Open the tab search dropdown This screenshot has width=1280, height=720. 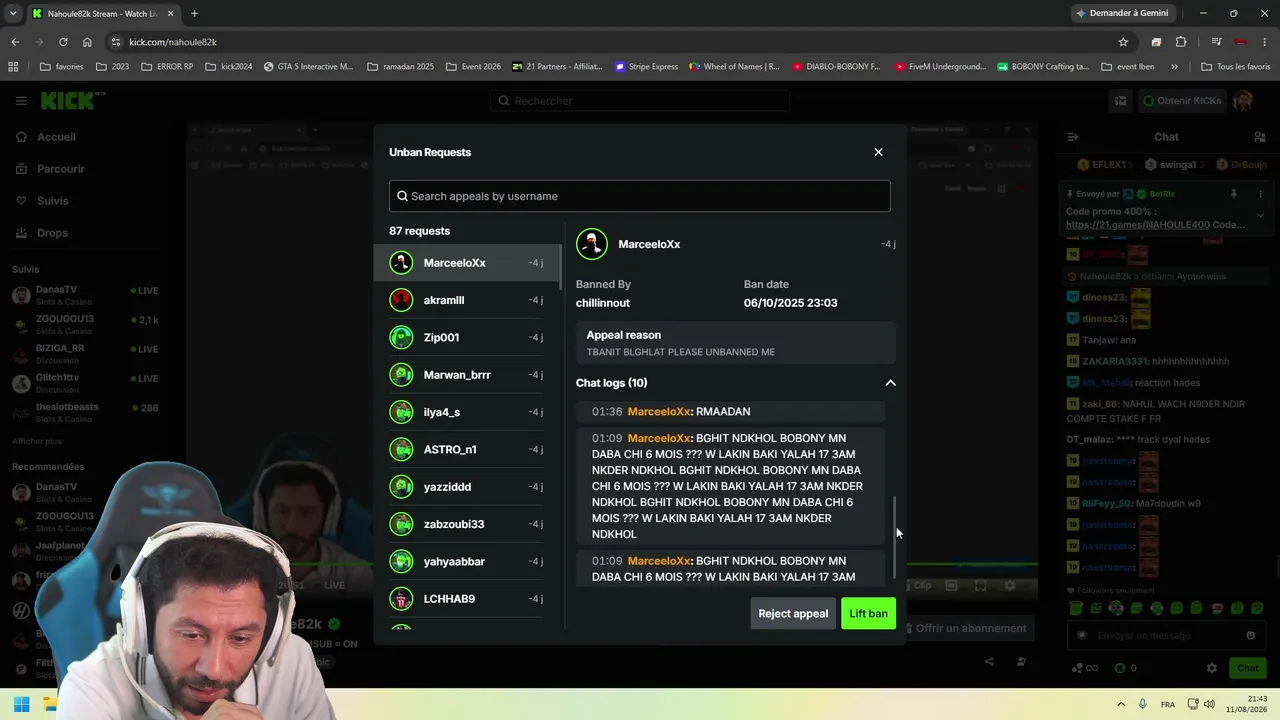point(13,13)
